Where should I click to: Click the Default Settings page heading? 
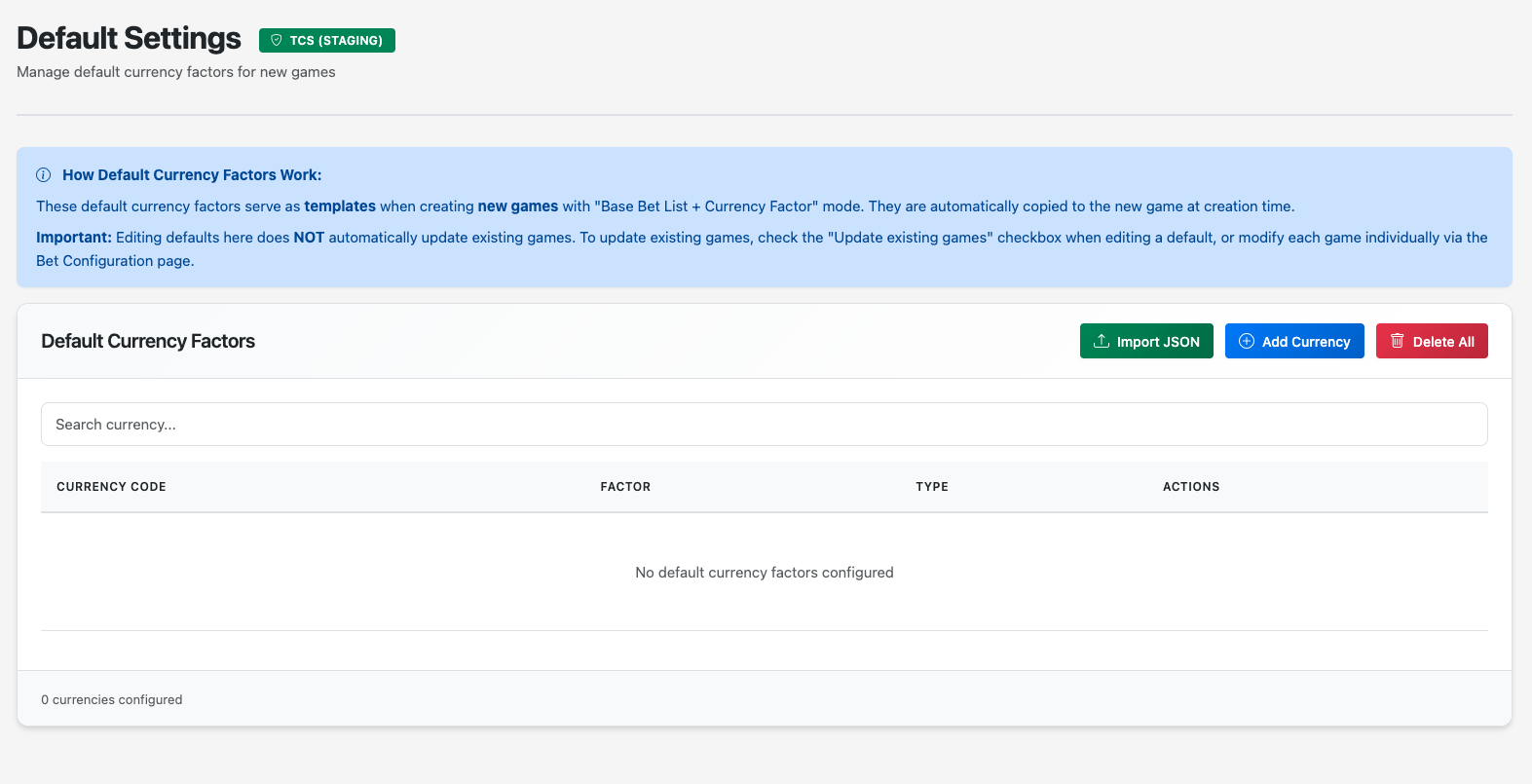(129, 38)
